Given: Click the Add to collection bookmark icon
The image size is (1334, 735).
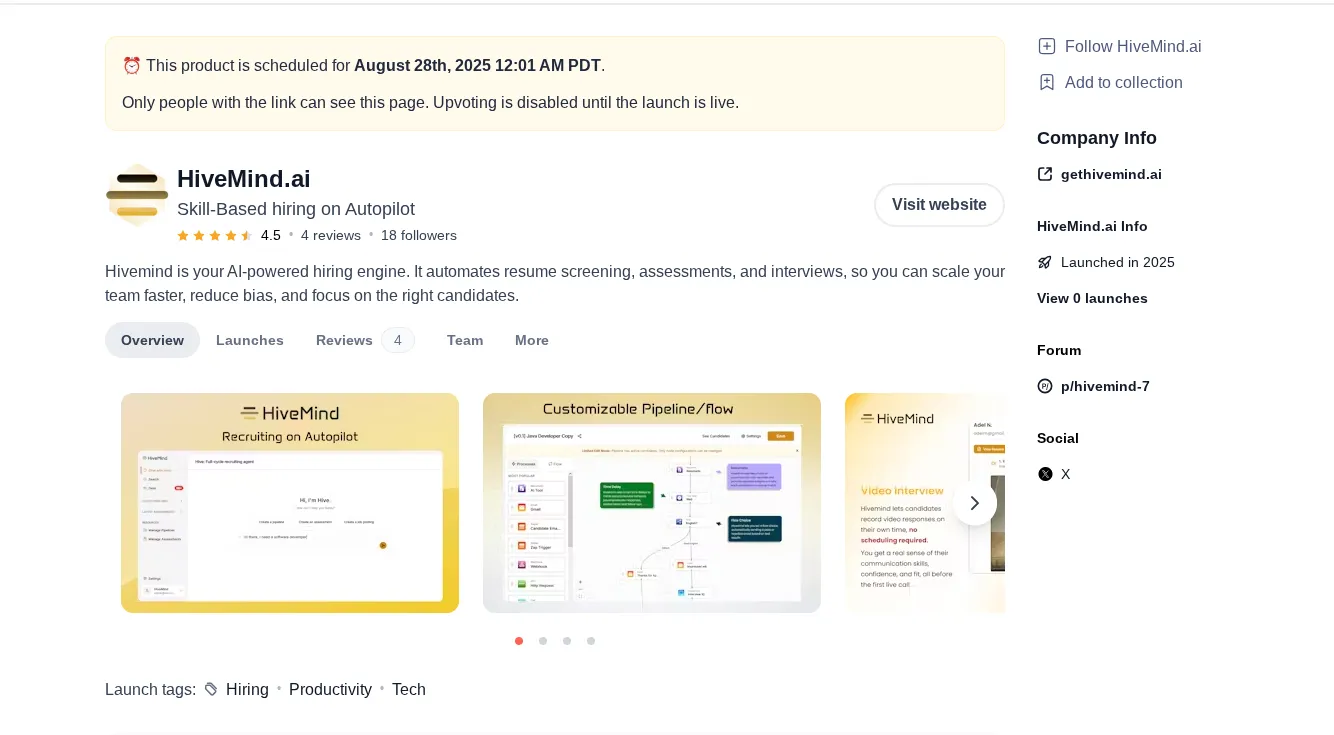Looking at the screenshot, I should [x=1047, y=82].
